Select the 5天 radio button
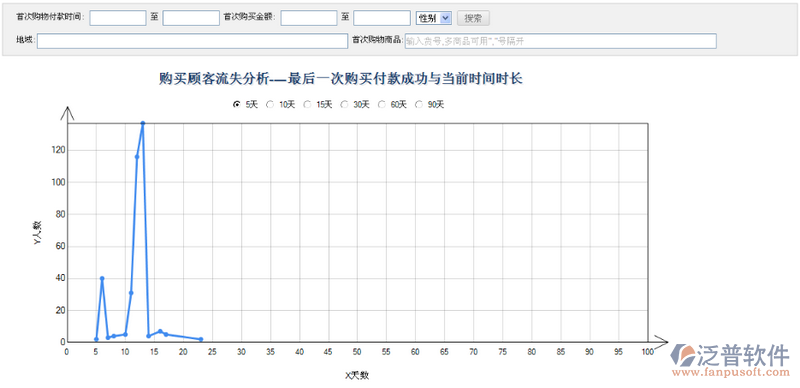The height and width of the screenshot is (388, 800). pyautogui.click(x=237, y=105)
